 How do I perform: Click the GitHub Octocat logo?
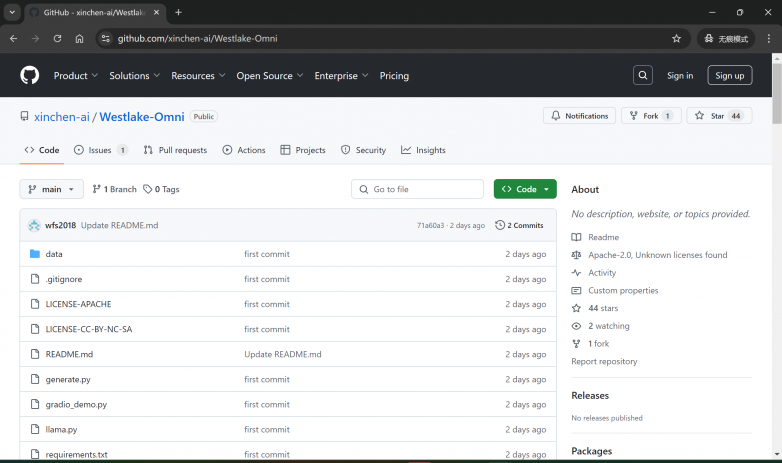29,75
